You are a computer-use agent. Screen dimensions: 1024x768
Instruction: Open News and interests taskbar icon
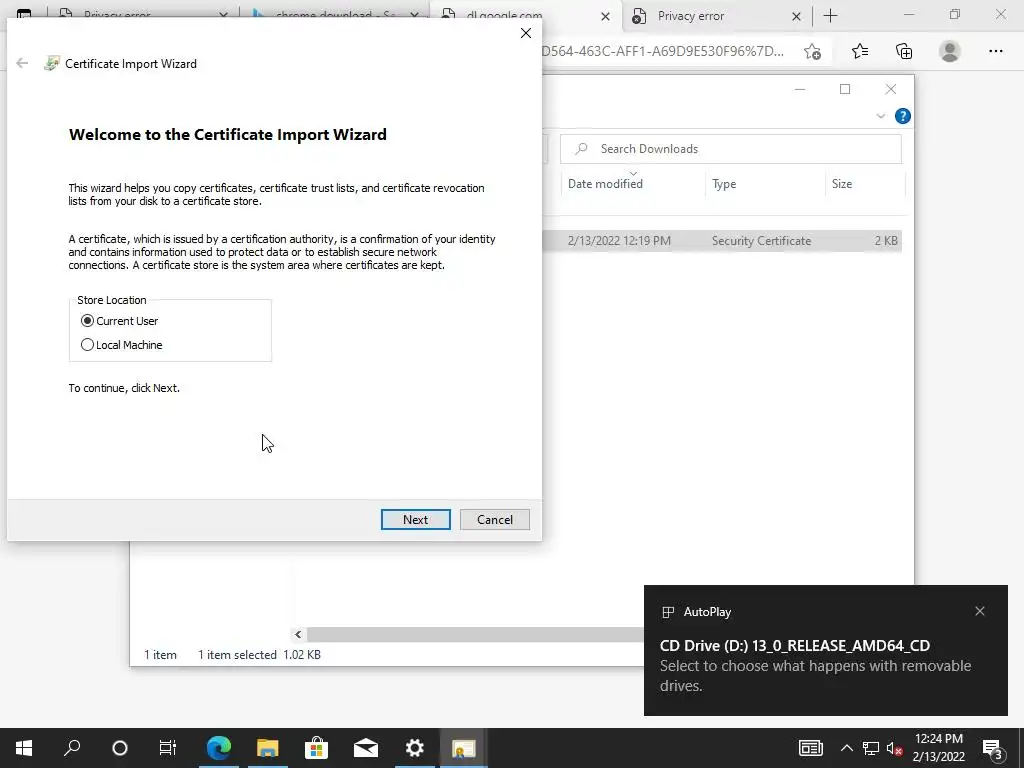(x=810, y=748)
